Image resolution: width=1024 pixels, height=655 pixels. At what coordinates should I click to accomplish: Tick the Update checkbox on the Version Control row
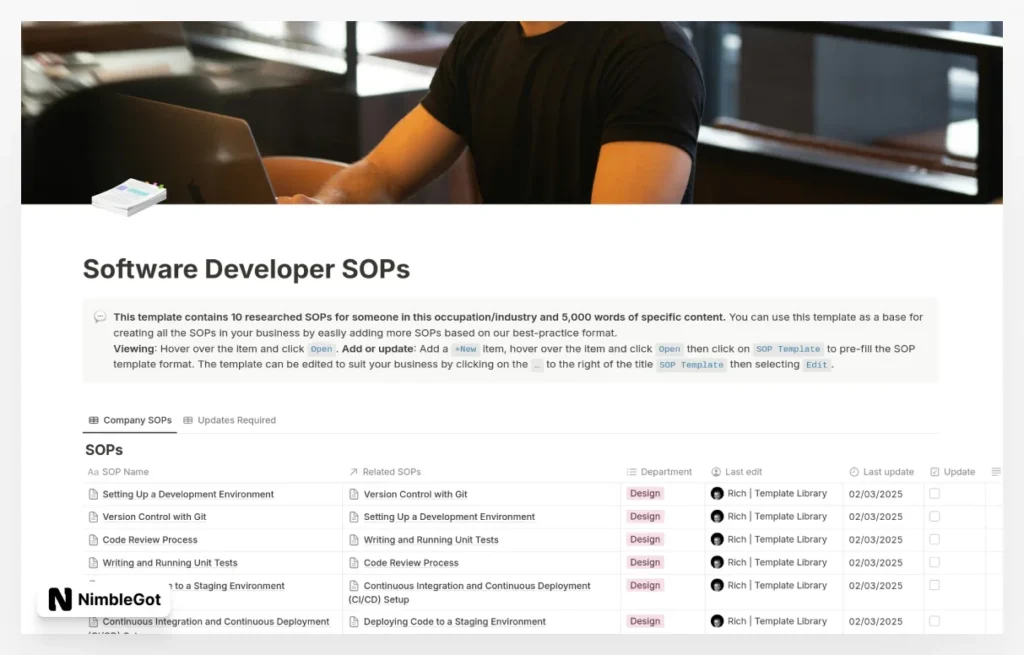(934, 516)
